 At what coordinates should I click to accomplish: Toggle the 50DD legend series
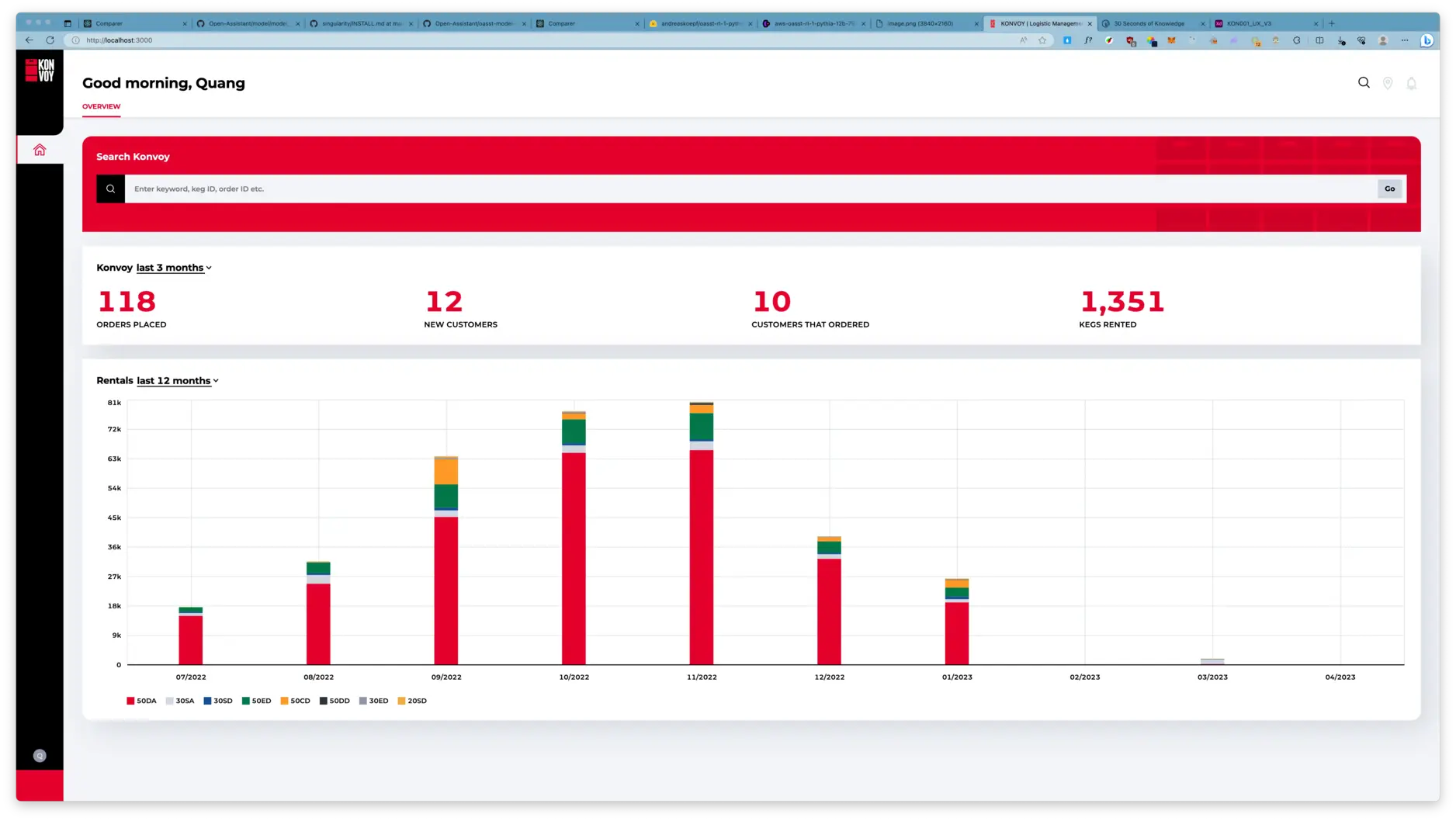pos(335,701)
